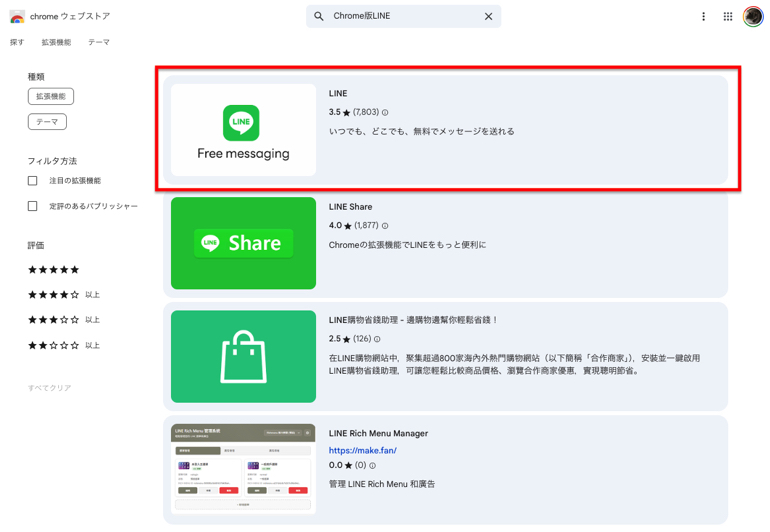Viewport: 770px width, 532px height.
Task: Enable the 注目の拡張機能 checkbox
Action: point(33,181)
